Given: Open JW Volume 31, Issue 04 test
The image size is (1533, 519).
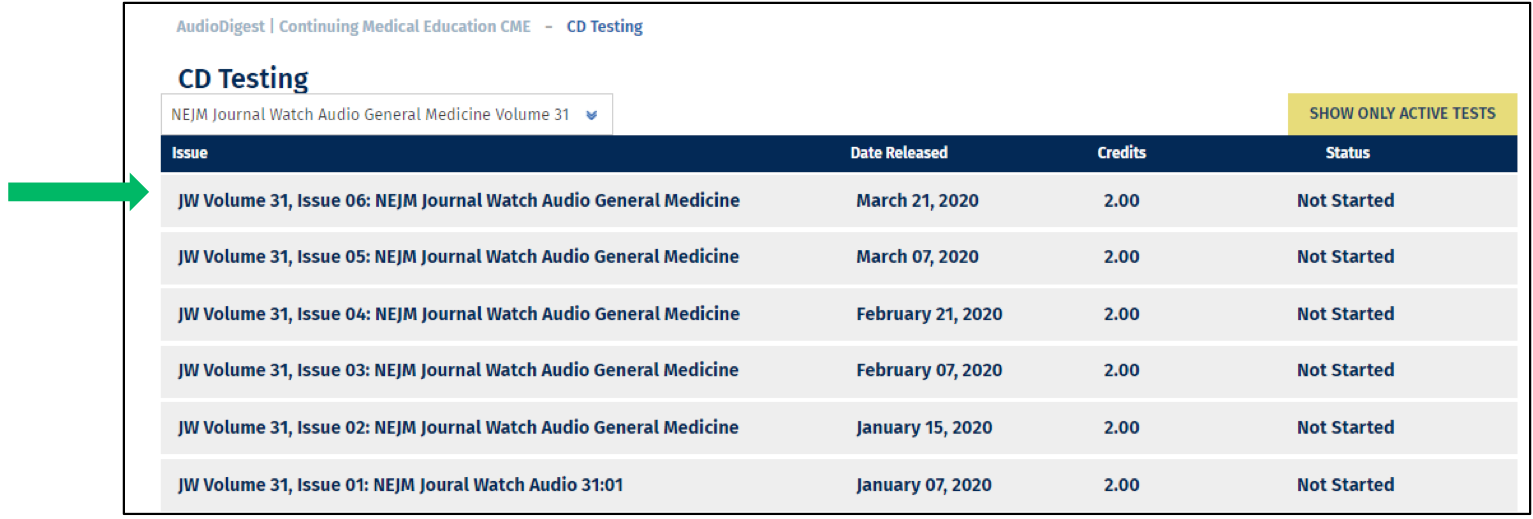Looking at the screenshot, I should coord(459,313).
